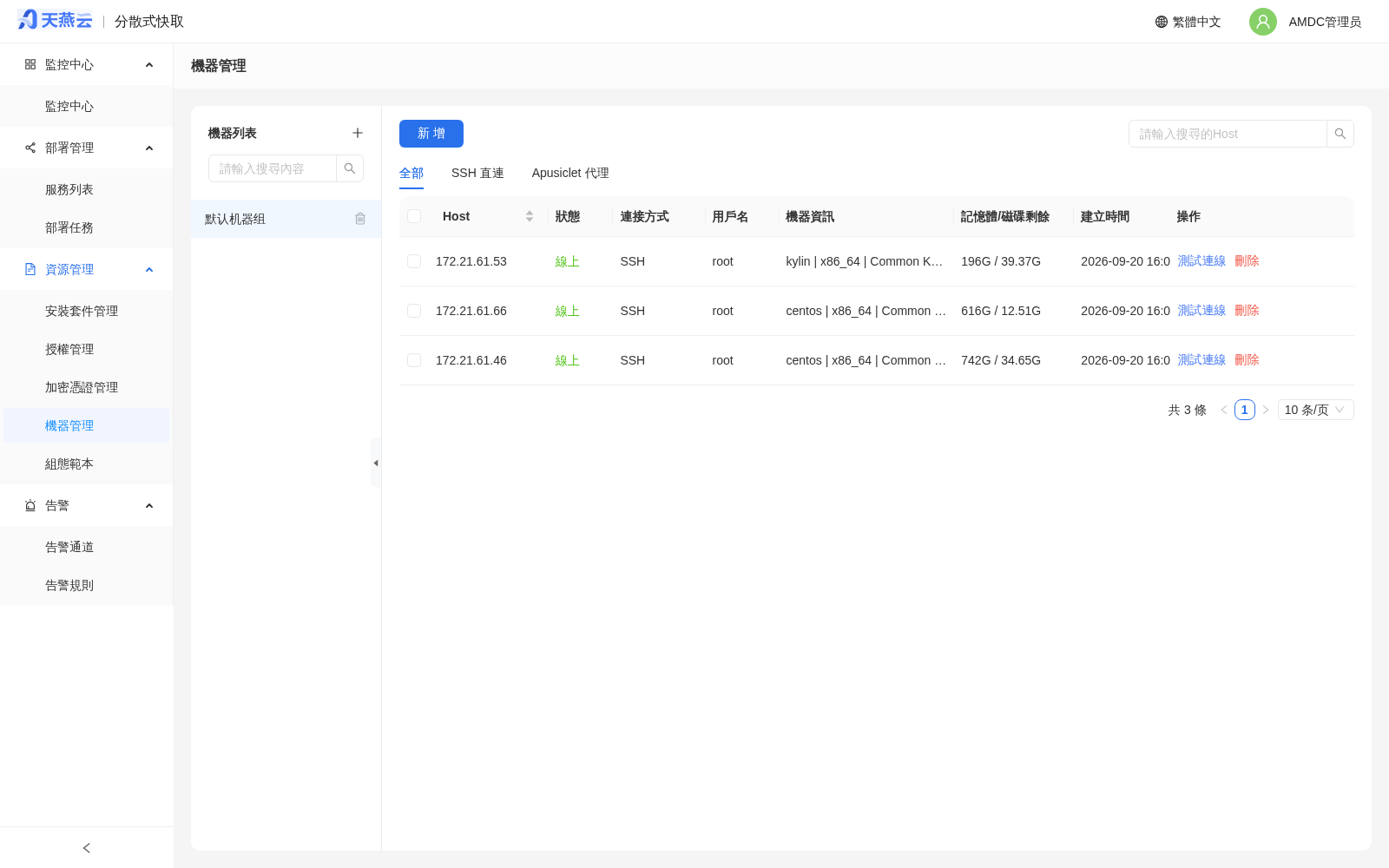Viewport: 1389px width, 868px height.
Task: Check the row for 172.21.61.53
Action: pyautogui.click(x=414, y=261)
